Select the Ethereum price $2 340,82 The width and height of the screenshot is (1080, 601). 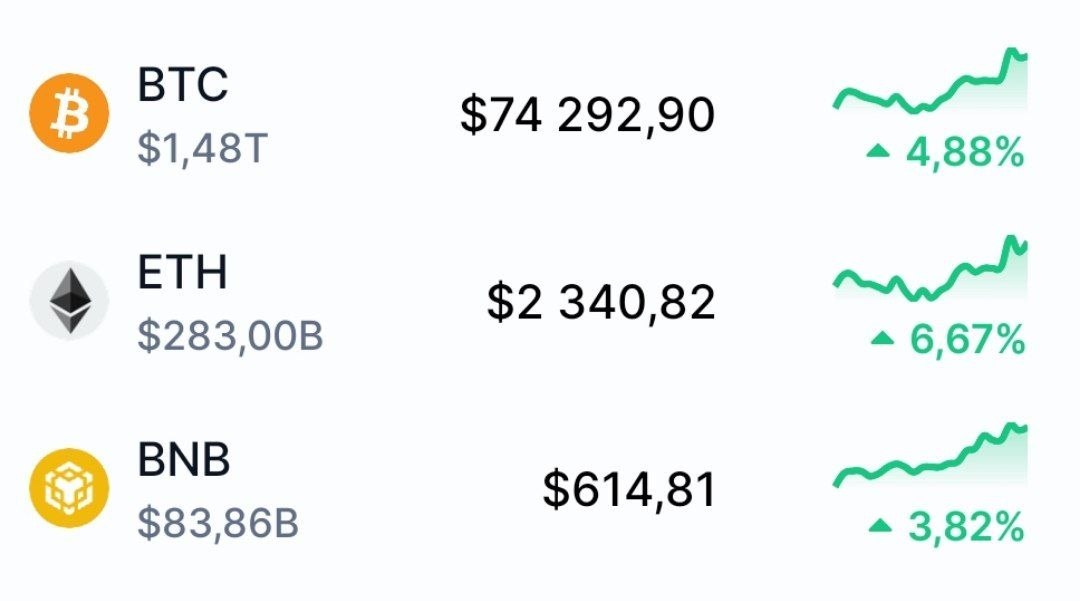pyautogui.click(x=601, y=303)
